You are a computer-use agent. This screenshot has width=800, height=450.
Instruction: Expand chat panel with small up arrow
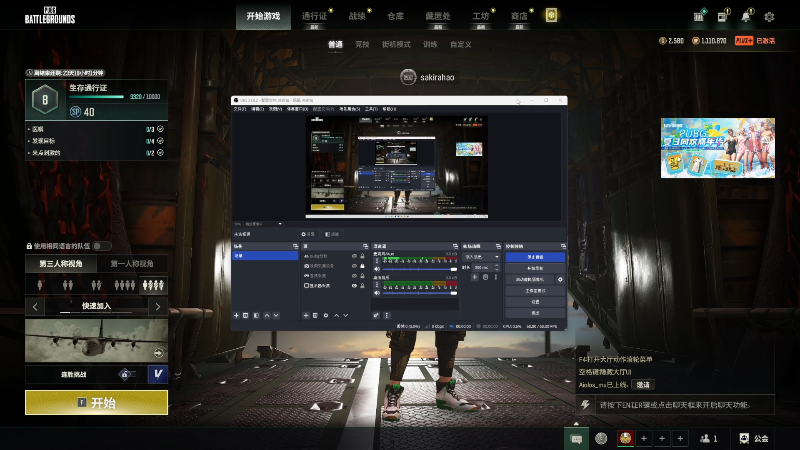(x=577, y=423)
